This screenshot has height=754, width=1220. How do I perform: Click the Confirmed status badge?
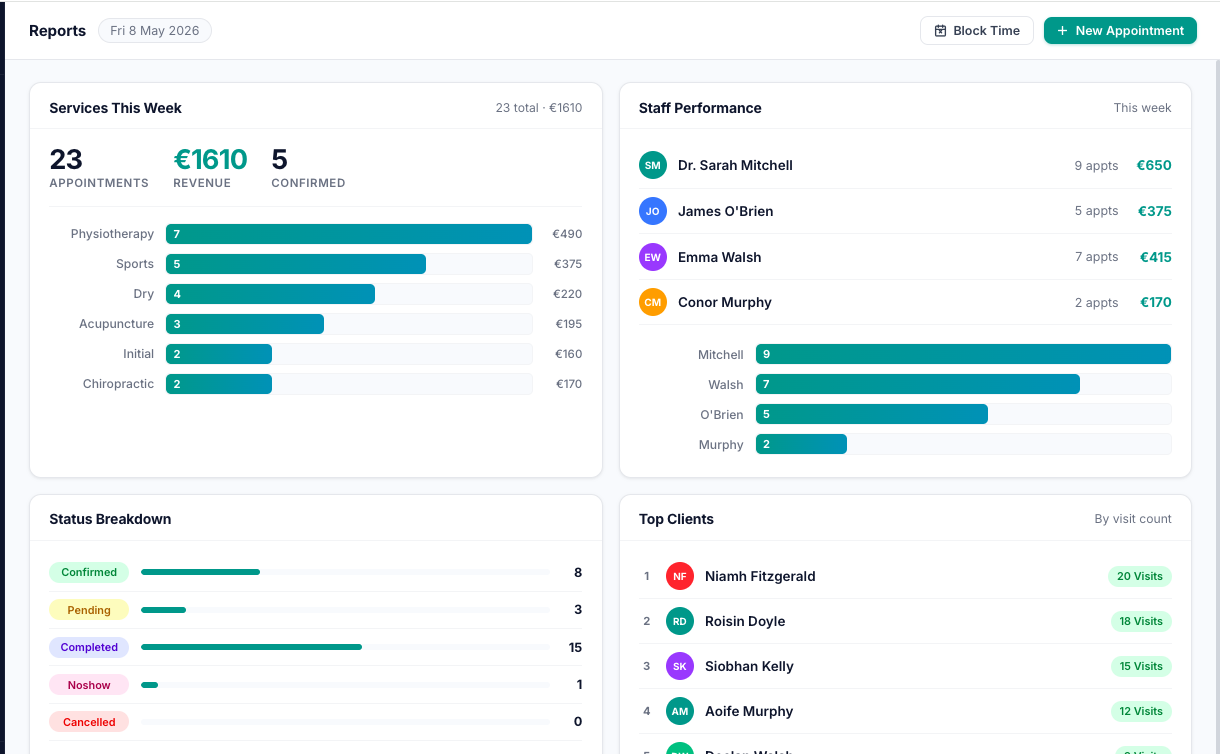click(x=89, y=572)
